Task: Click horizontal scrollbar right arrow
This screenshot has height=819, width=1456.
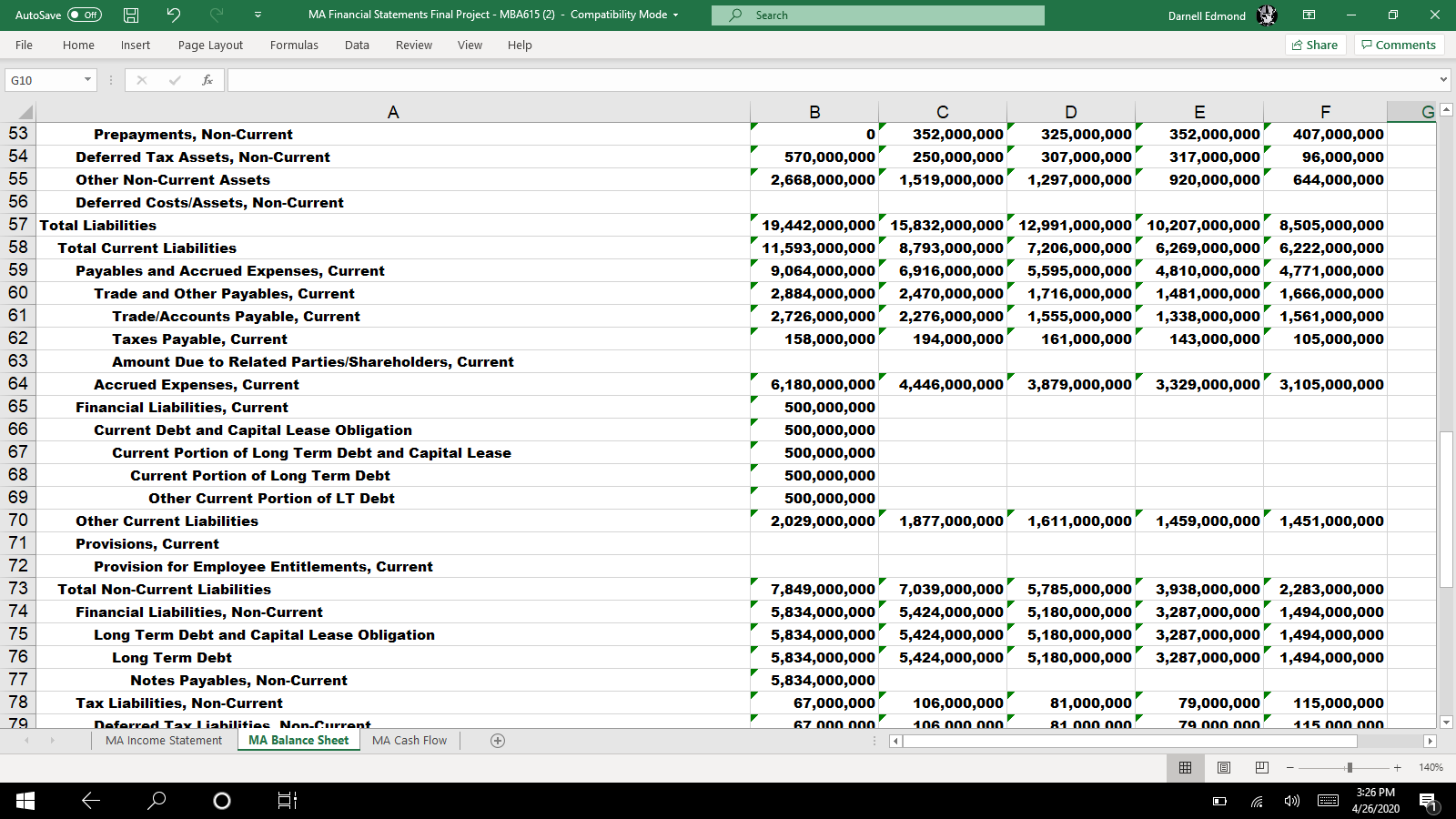Action: [1430, 741]
